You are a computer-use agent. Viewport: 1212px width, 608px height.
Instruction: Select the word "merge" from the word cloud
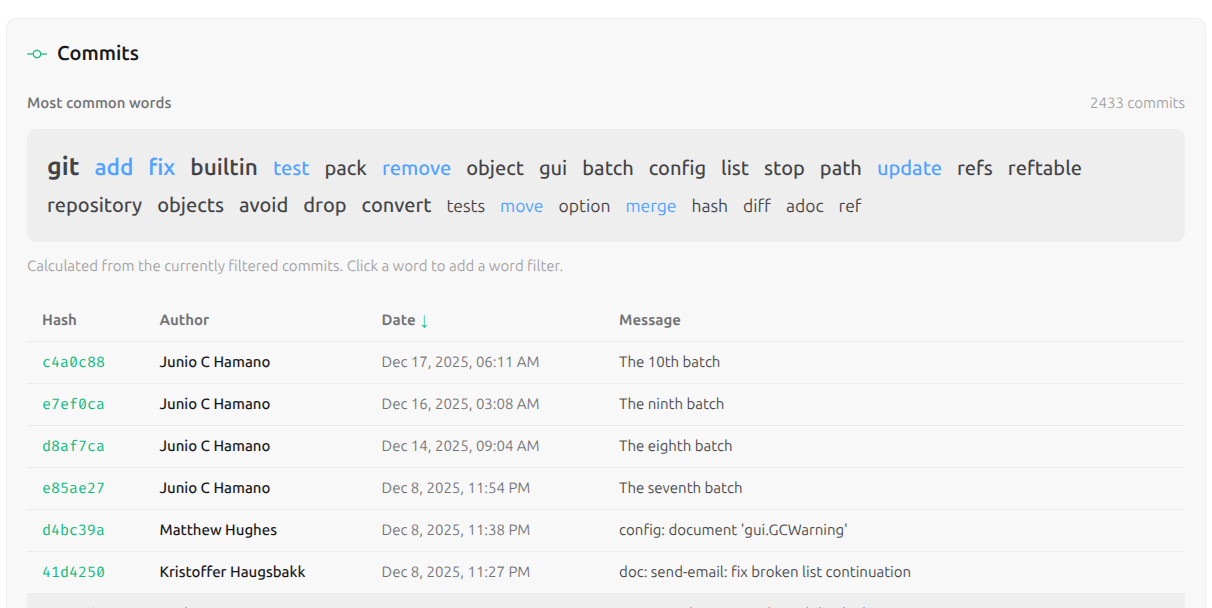click(x=651, y=206)
